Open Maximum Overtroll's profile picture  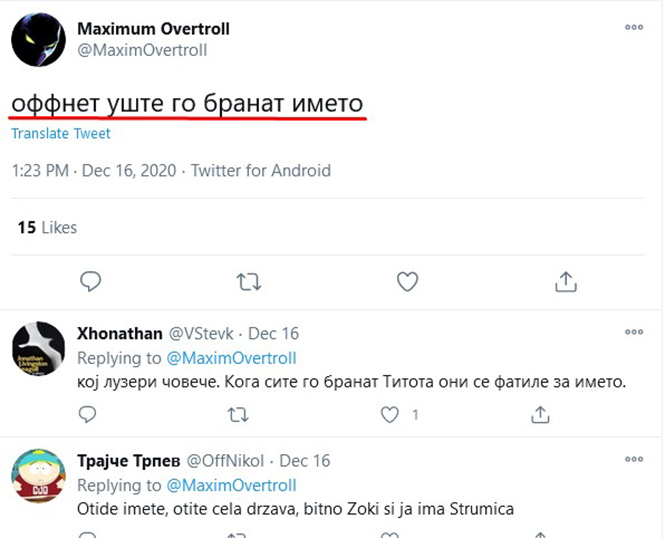(x=39, y=41)
